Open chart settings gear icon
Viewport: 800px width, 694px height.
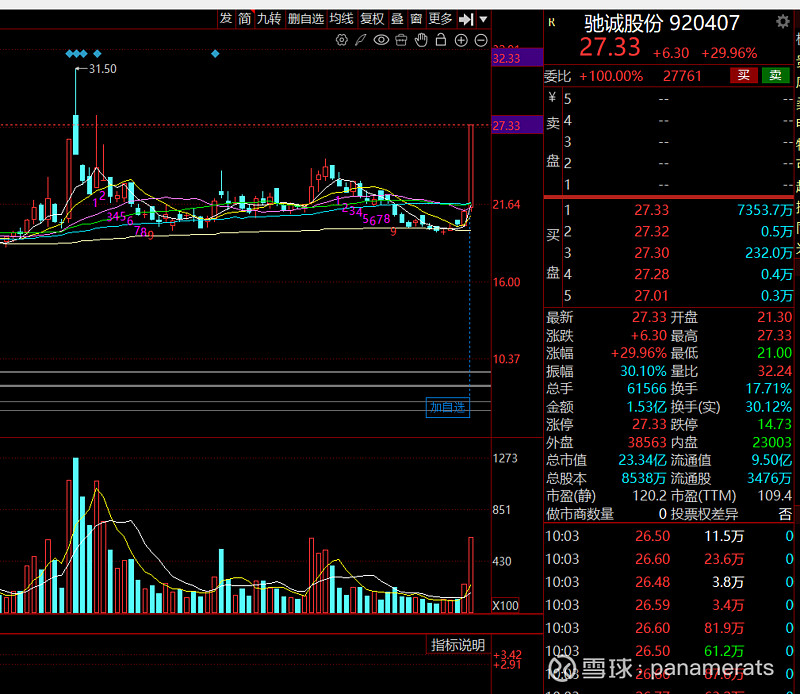pos(342,40)
